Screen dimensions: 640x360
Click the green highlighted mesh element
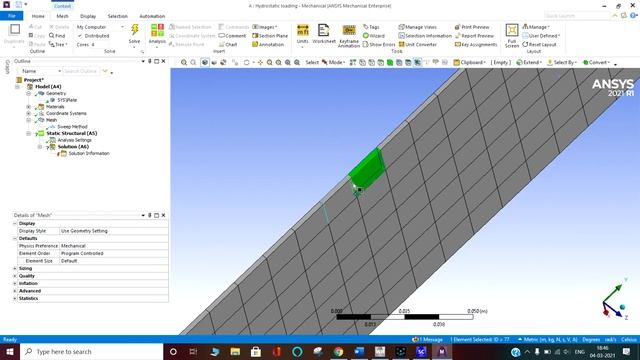[367, 168]
